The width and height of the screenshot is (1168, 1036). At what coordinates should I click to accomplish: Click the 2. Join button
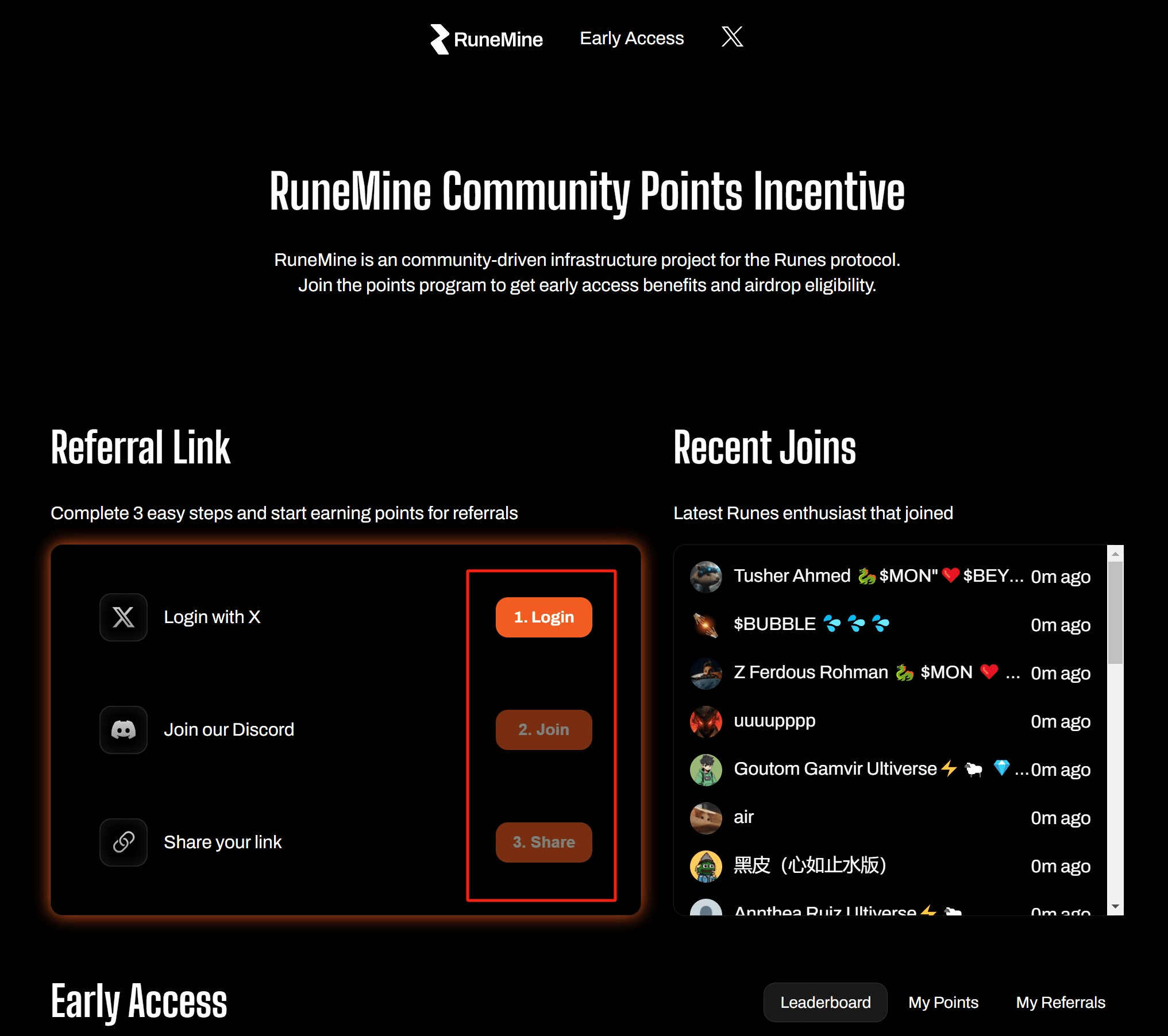(543, 729)
